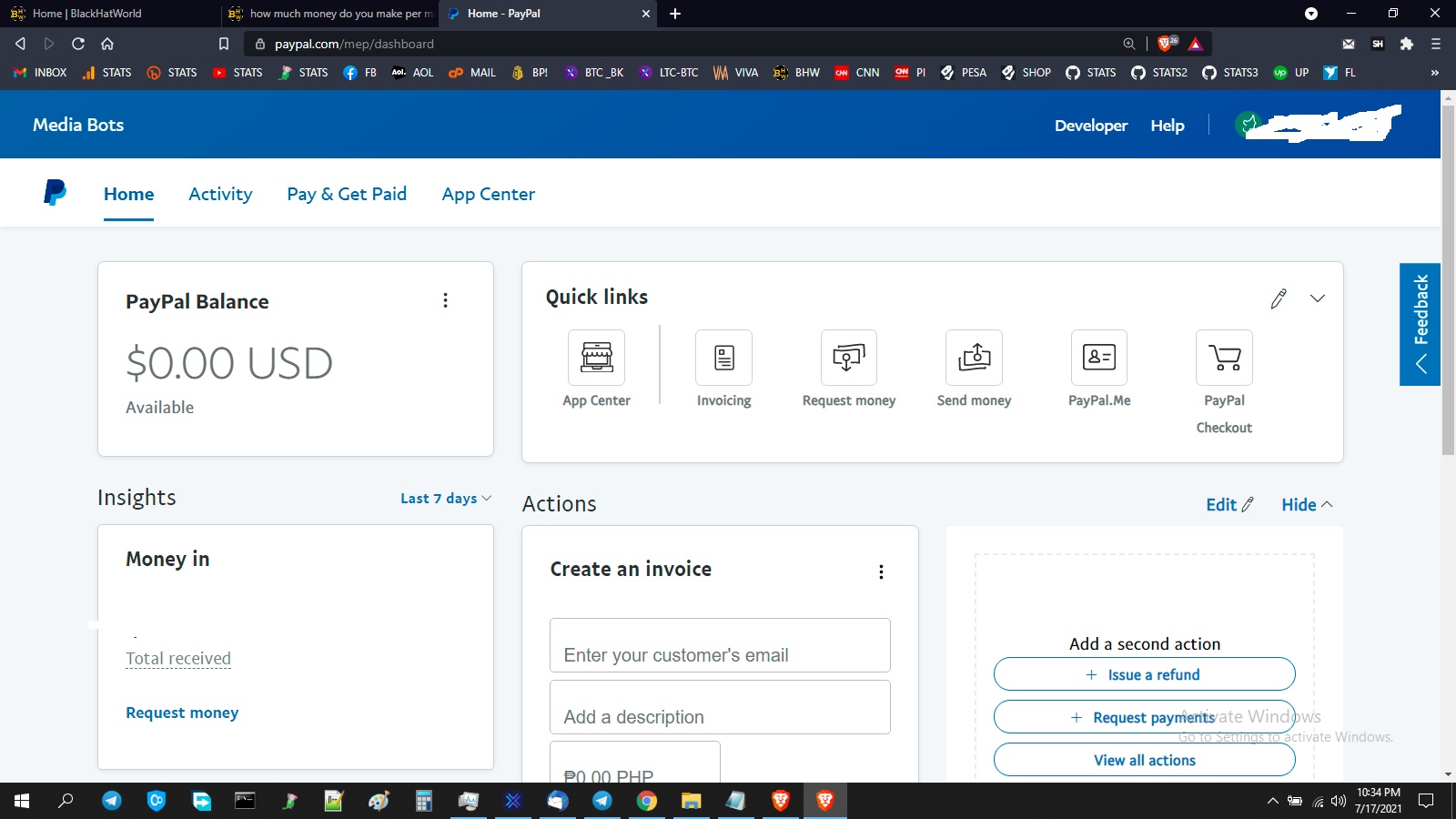
Task: Collapse the Quick links panel chevron
Action: click(1318, 298)
